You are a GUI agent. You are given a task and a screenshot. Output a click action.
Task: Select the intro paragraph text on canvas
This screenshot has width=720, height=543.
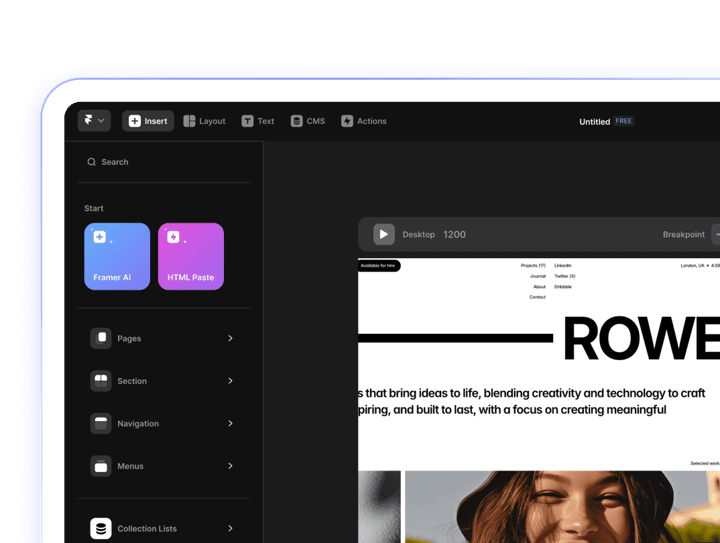point(532,401)
